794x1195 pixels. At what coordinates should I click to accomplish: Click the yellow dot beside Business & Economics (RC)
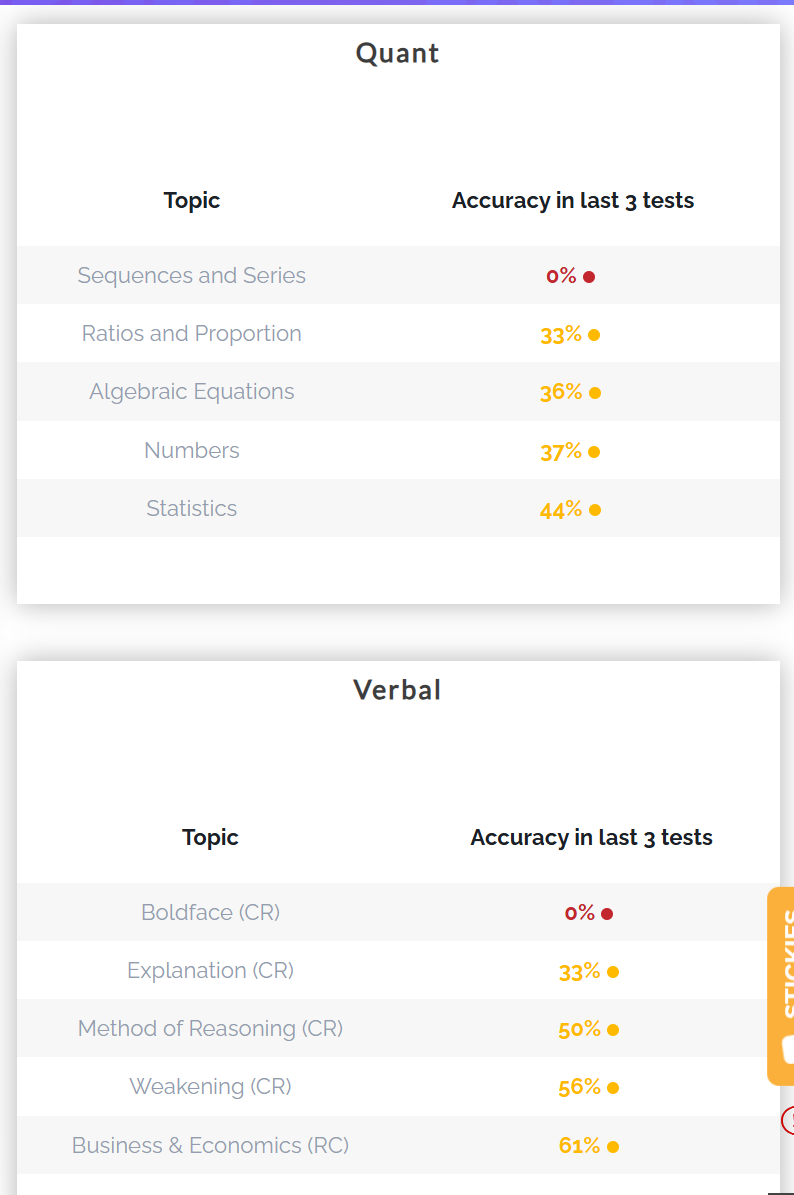[613, 1147]
